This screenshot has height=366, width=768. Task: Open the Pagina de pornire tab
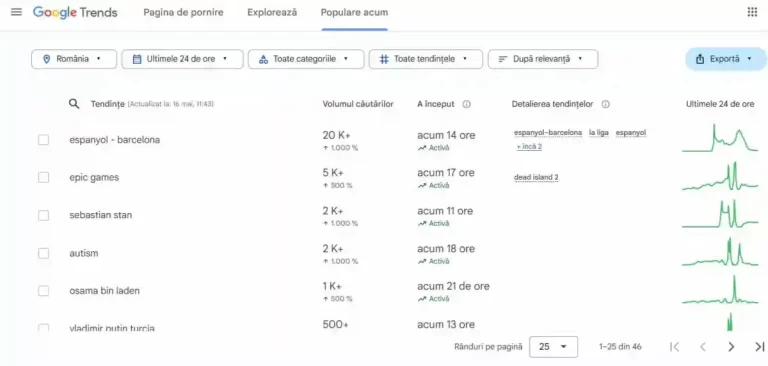(x=183, y=13)
